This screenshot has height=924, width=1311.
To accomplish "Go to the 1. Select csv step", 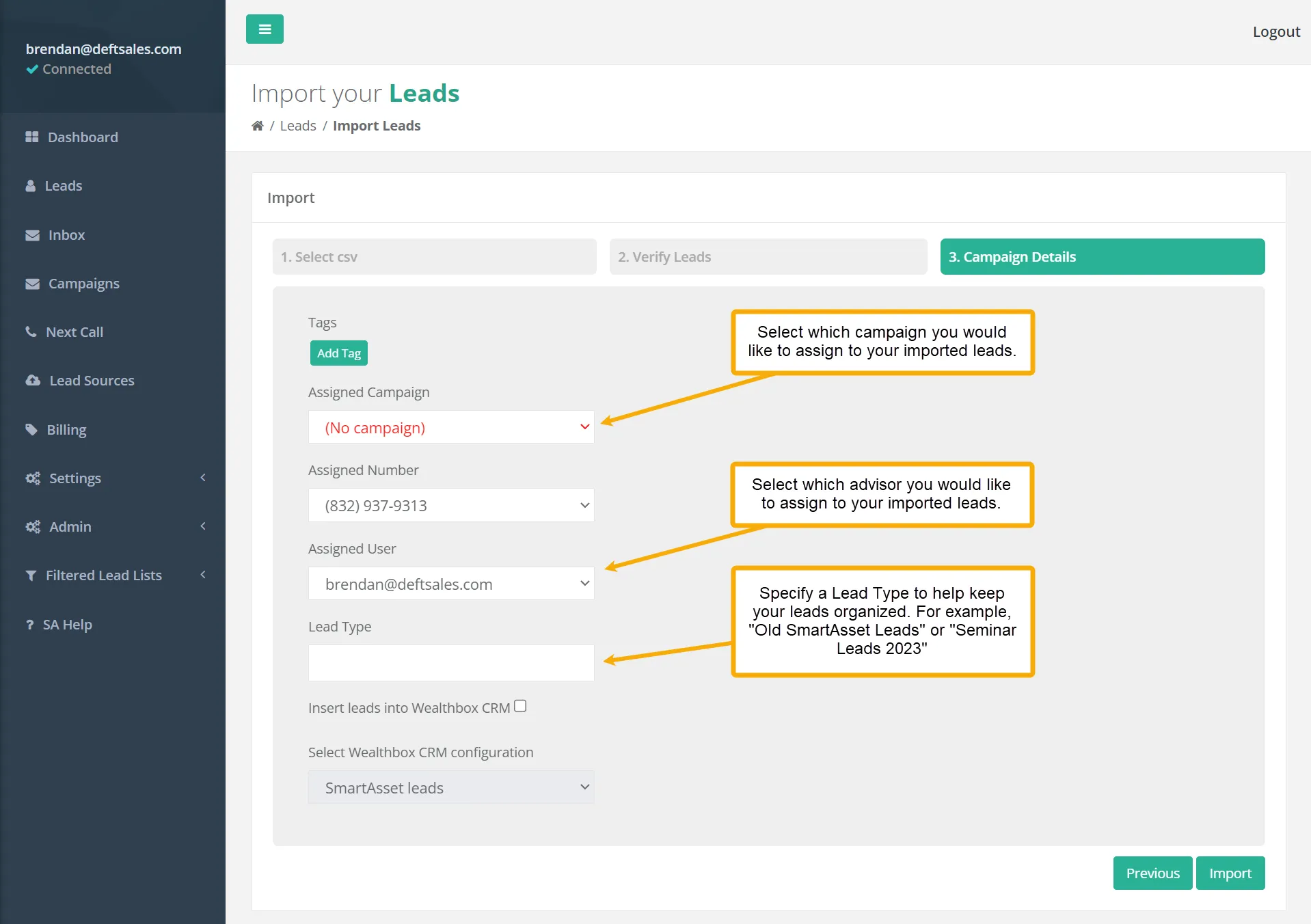I will [435, 257].
